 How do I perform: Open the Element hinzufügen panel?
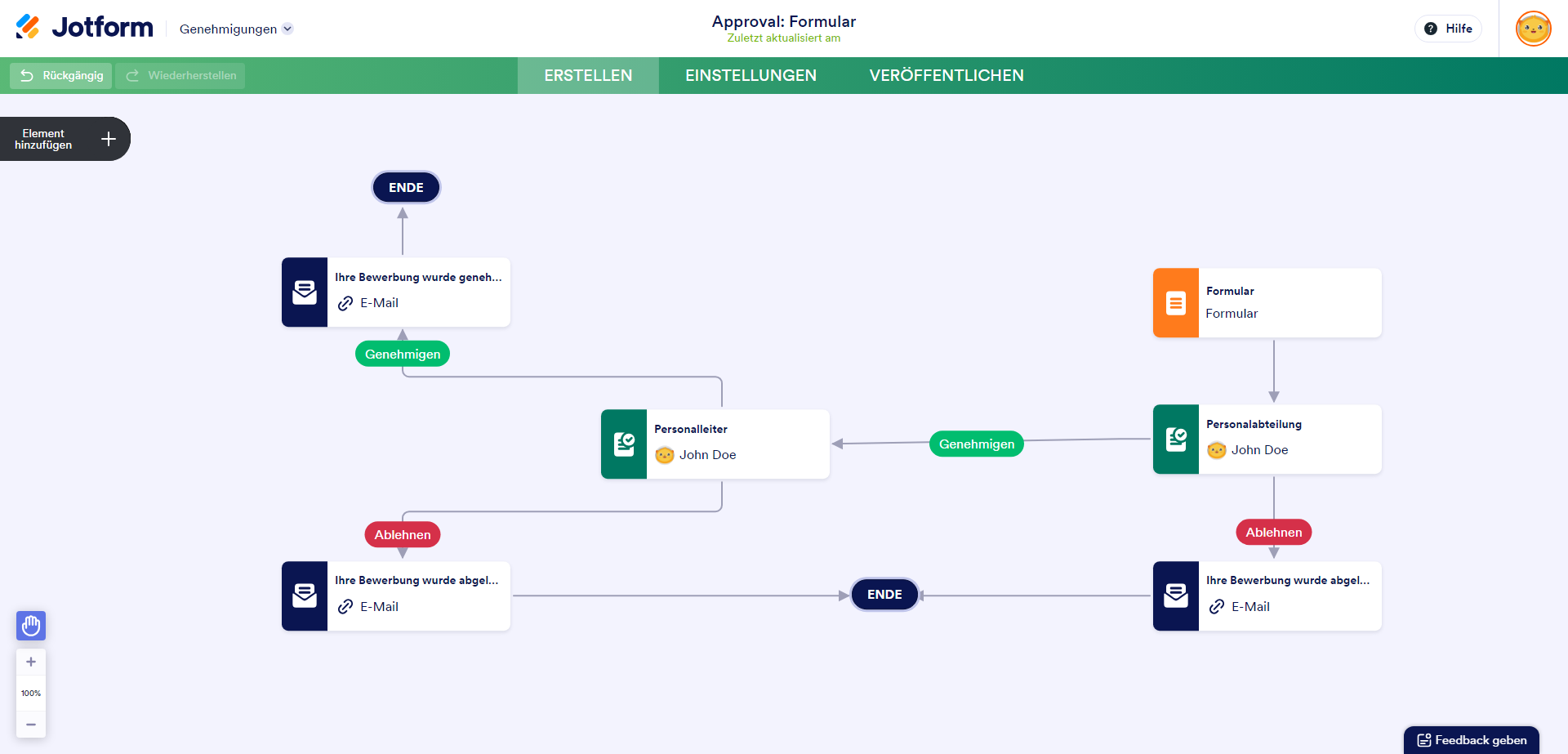click(65, 139)
